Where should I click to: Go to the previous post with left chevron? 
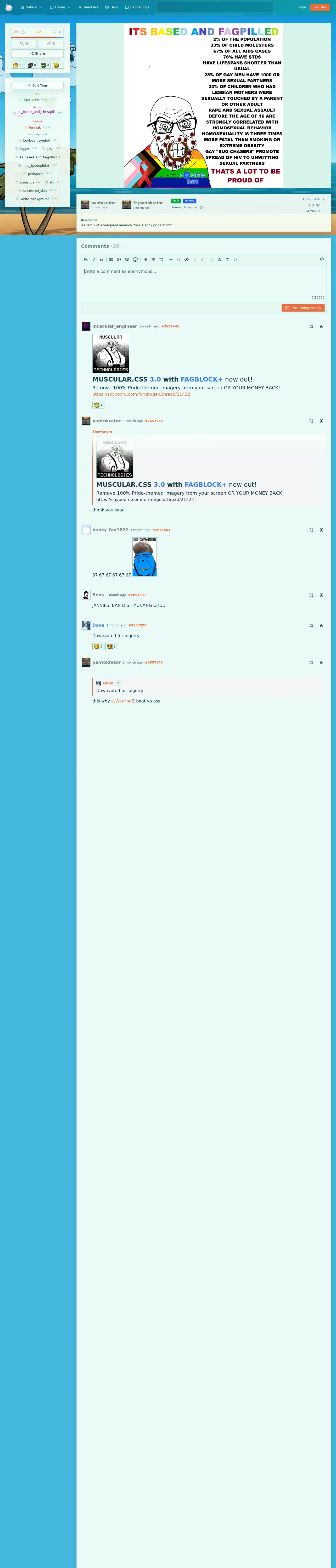303,199
